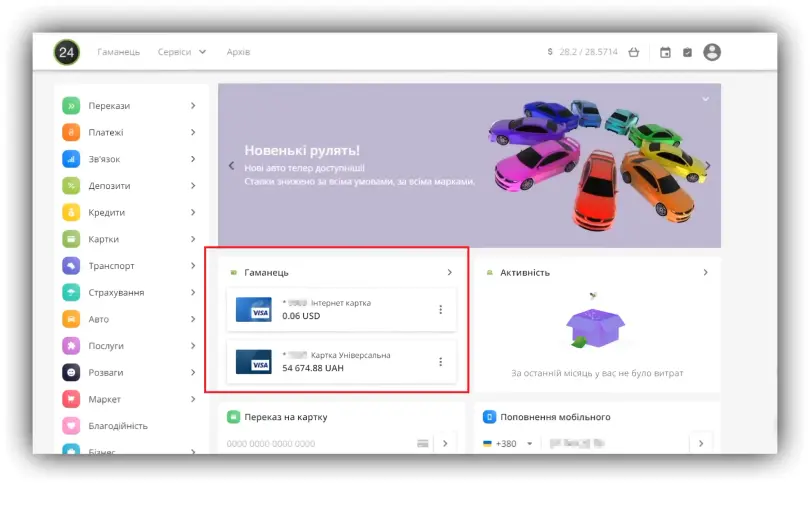Viewport: 810px width, 506px height.
Task: Click the yellow Кредити sidebar icon
Action: pyautogui.click(x=71, y=213)
